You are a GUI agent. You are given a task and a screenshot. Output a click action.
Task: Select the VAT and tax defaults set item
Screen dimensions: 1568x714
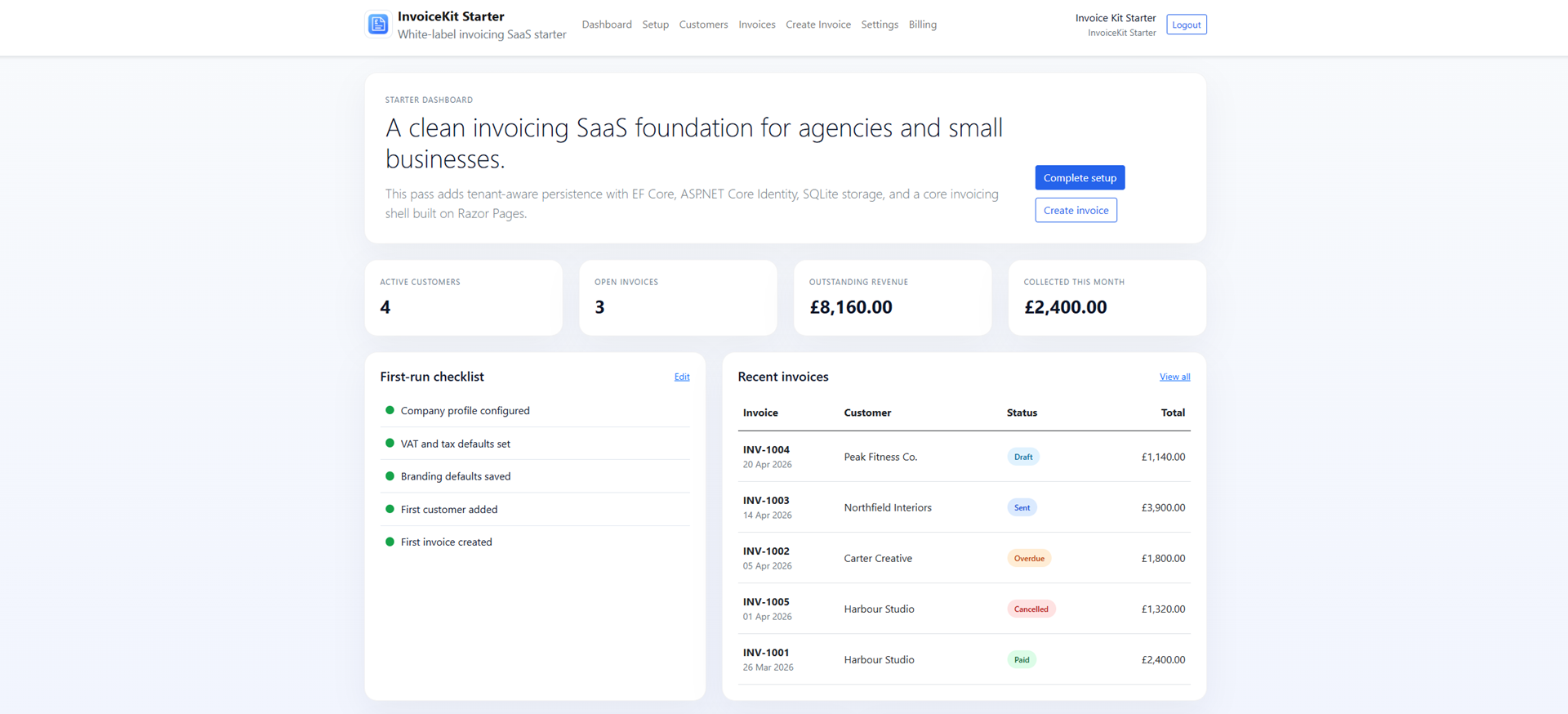click(535, 444)
